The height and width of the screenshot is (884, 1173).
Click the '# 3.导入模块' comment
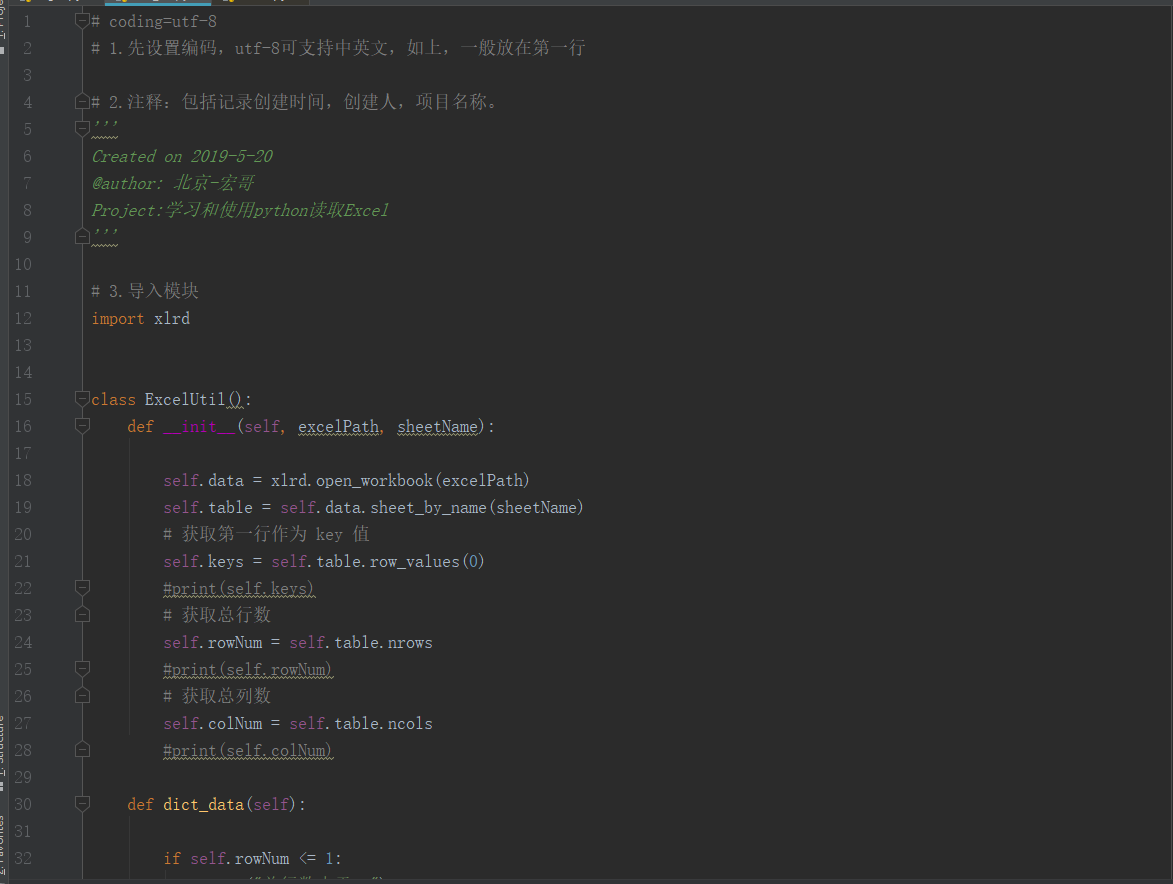point(145,291)
